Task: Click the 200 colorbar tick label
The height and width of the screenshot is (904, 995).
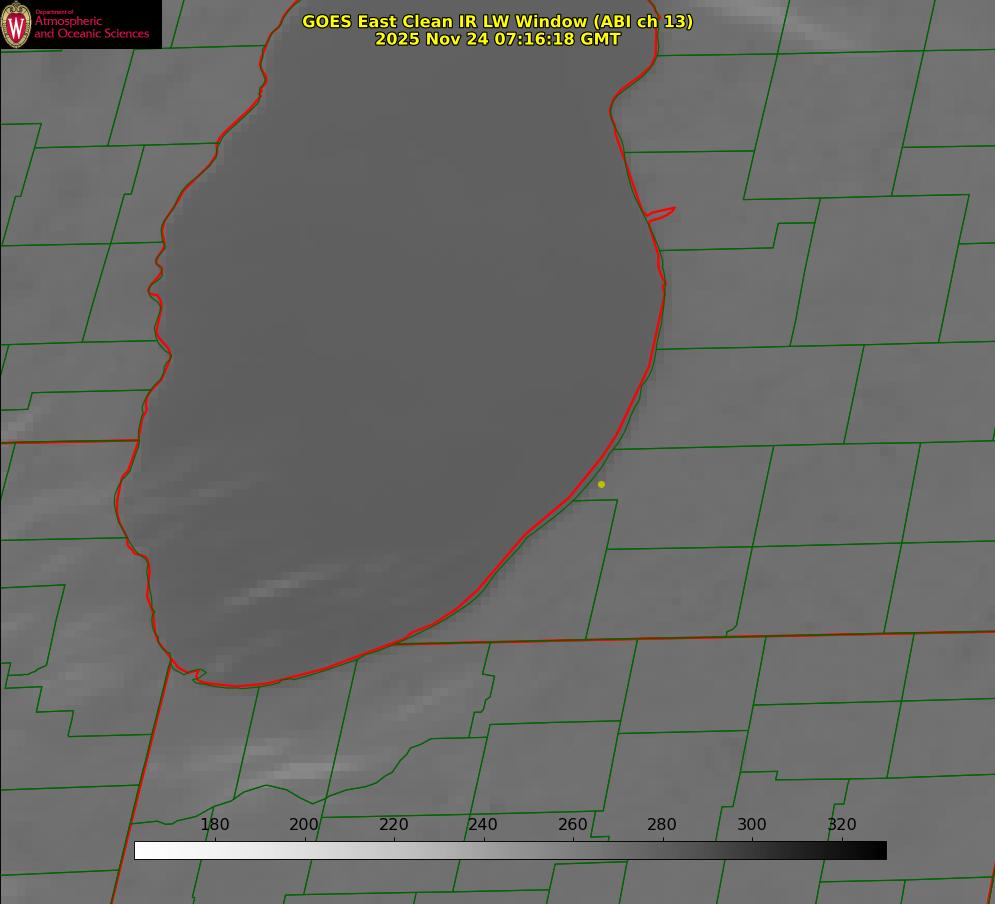Action: coord(304,825)
